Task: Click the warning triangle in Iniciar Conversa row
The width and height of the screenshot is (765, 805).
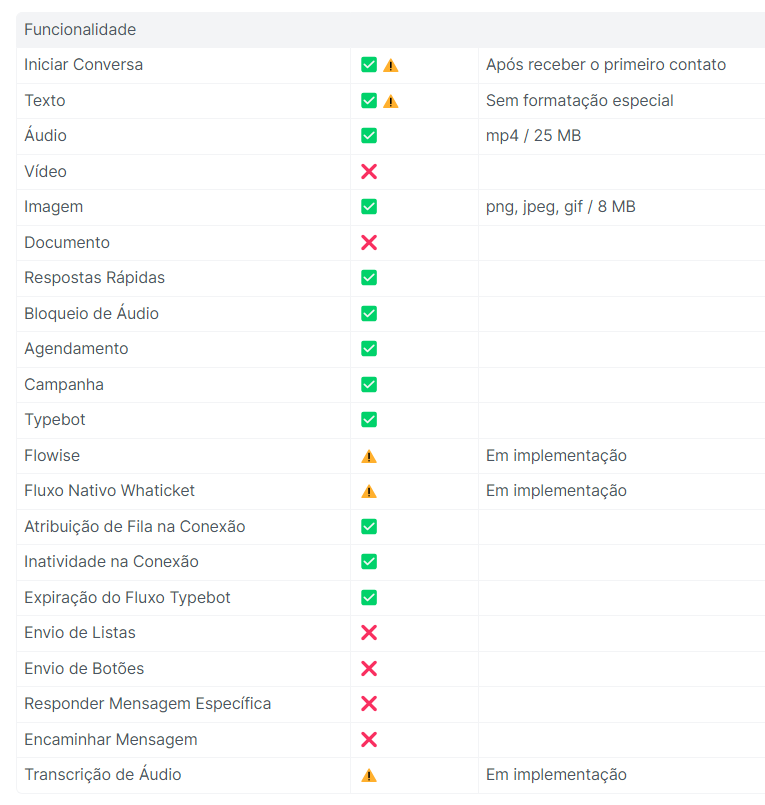Action: tap(391, 65)
